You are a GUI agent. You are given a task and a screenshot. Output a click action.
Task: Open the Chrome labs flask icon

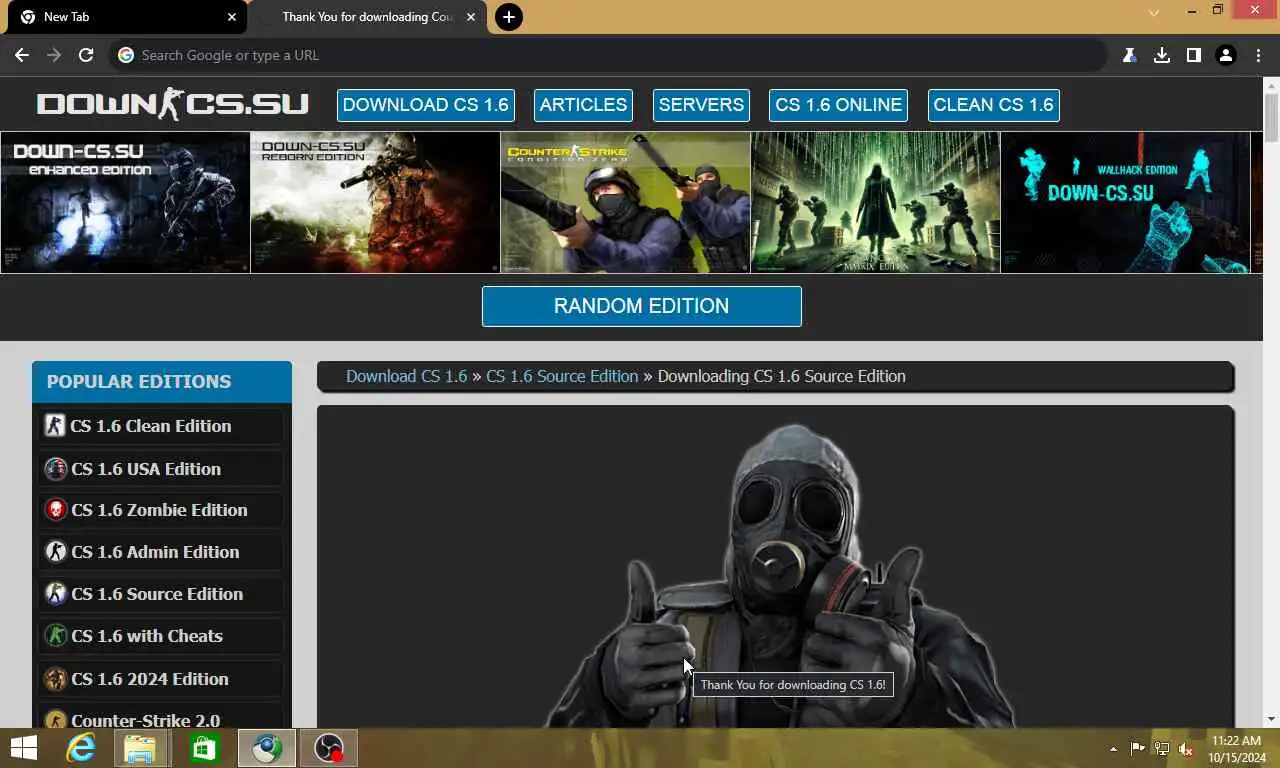[1129, 55]
